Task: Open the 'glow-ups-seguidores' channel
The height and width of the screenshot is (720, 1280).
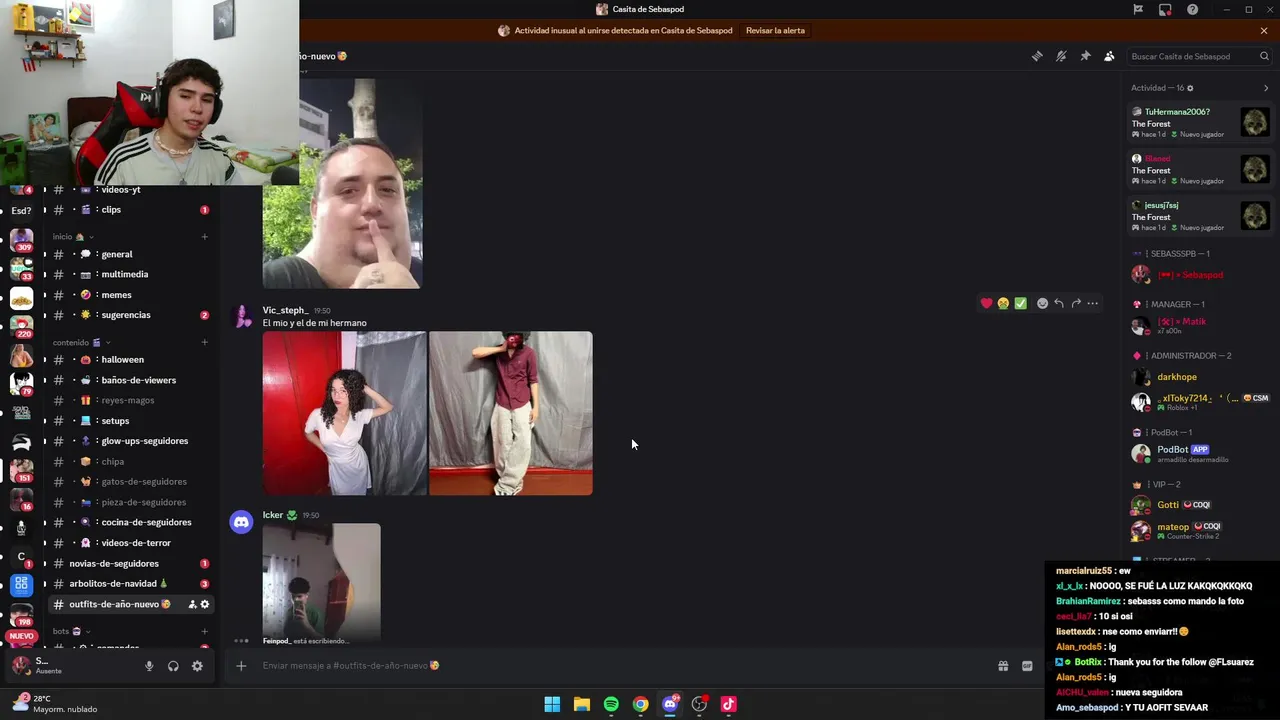Action: click(x=129, y=441)
